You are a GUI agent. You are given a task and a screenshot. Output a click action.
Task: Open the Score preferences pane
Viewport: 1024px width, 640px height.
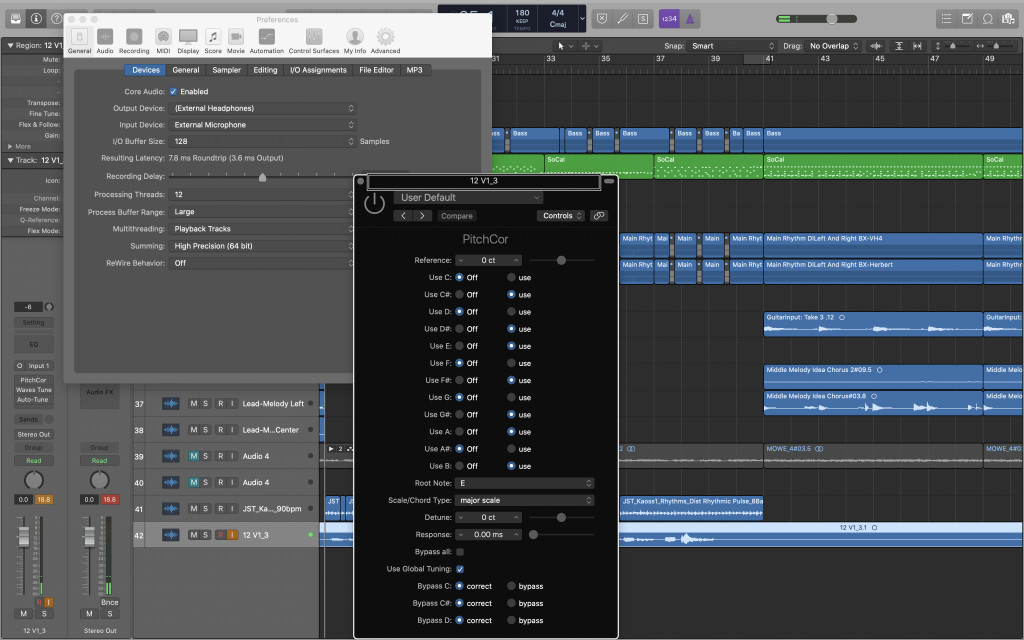pyautogui.click(x=212, y=38)
